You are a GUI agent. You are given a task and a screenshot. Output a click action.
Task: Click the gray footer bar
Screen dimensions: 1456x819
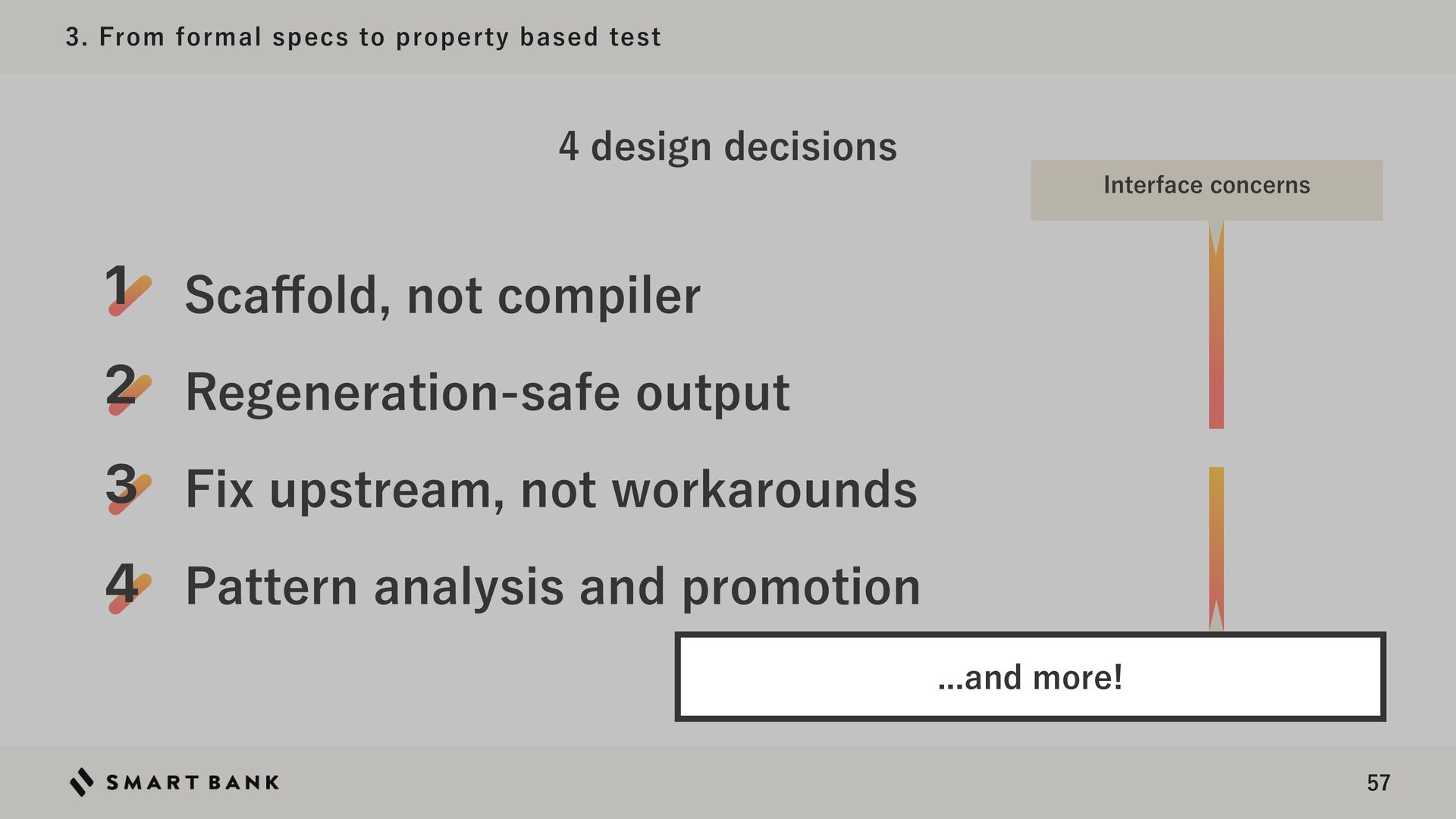(728, 783)
